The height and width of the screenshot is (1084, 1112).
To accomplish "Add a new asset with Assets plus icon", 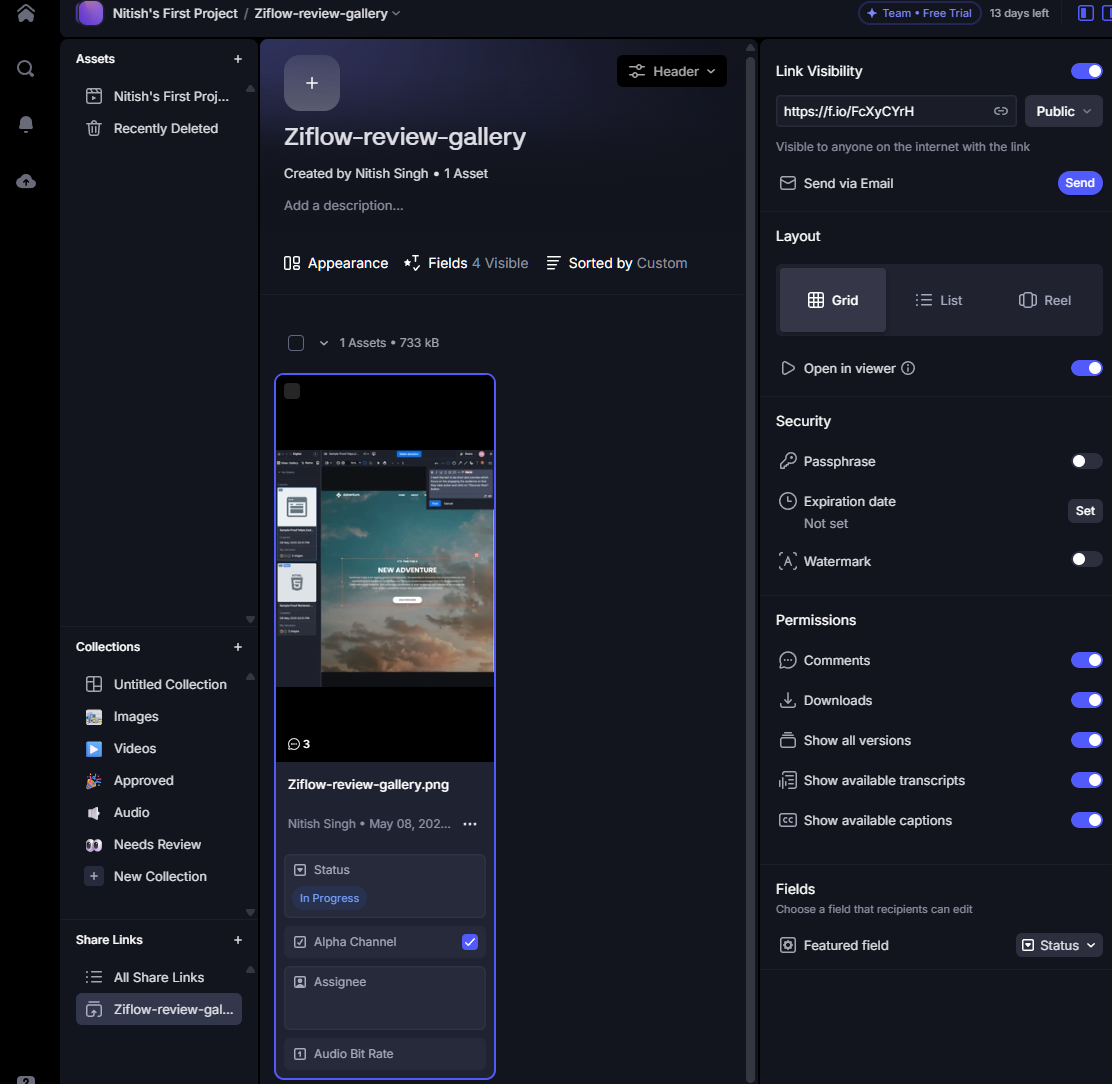I will 238,59.
